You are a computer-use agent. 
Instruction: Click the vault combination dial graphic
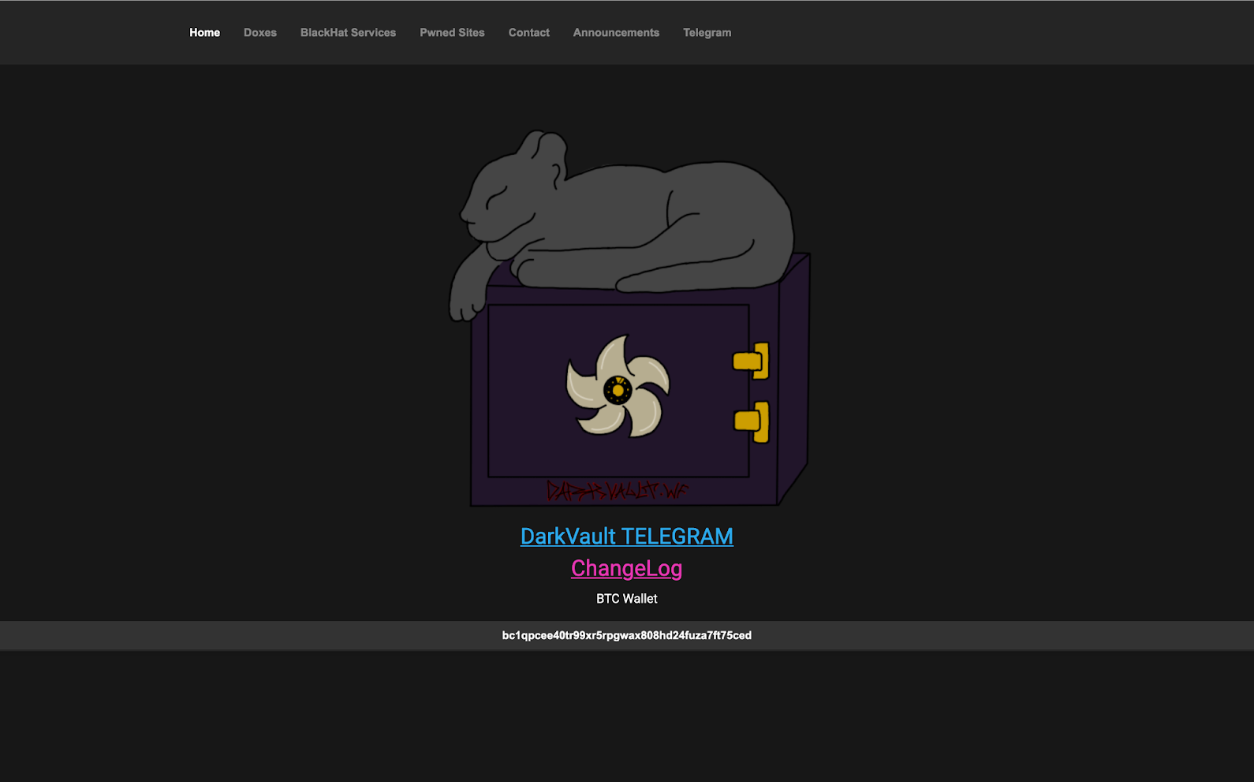tap(617, 390)
